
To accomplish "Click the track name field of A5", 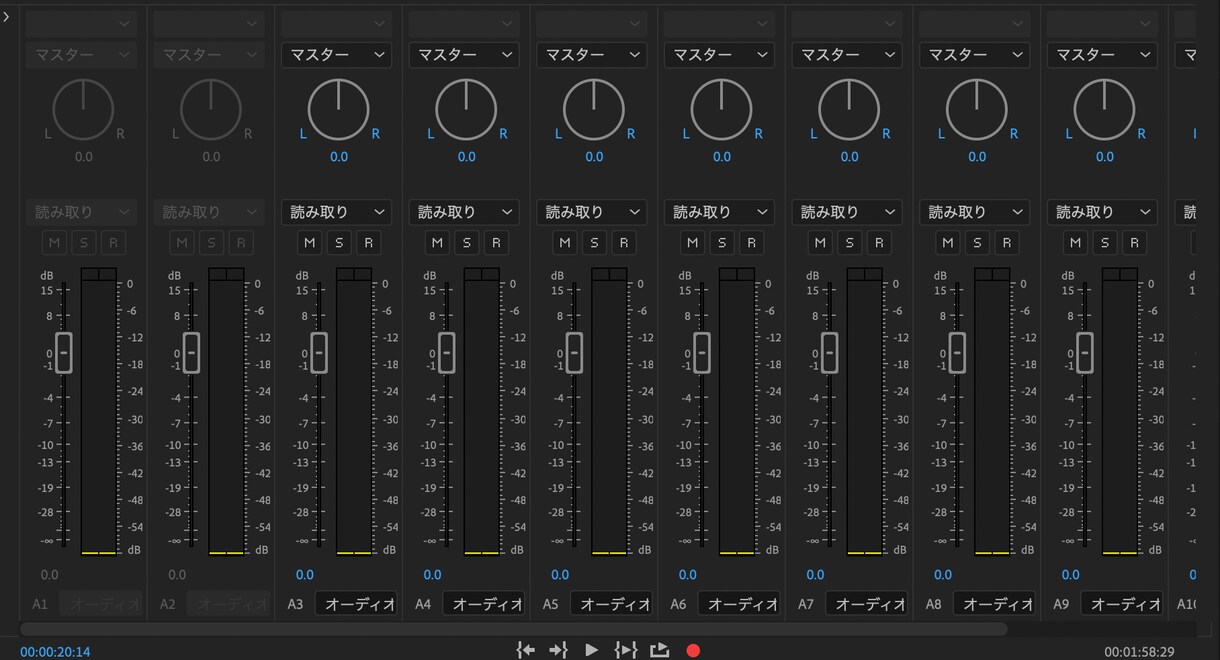I will click(x=611, y=604).
